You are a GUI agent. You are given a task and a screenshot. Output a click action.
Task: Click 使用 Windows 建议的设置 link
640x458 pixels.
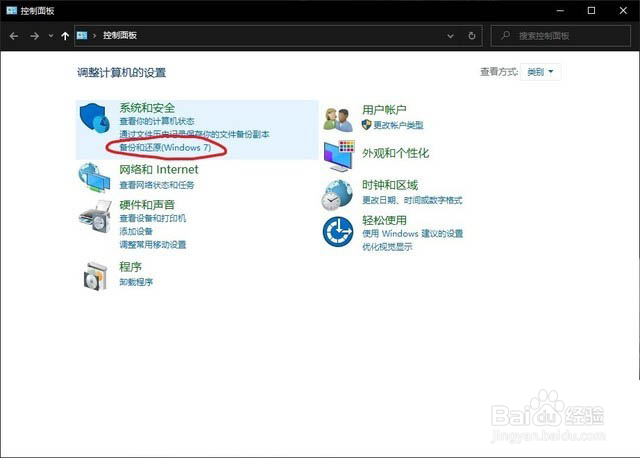[413, 233]
